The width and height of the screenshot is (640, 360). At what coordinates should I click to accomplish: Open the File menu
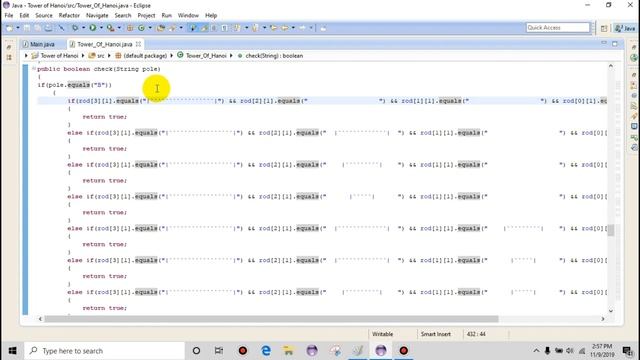coord(9,16)
